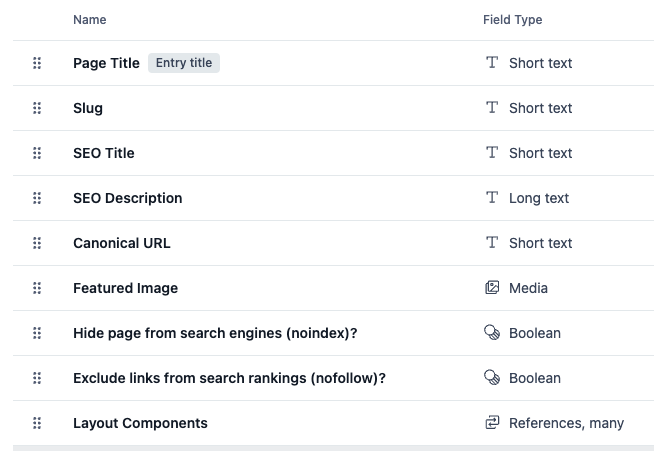Select the Layout Components field name
The width and height of the screenshot is (654, 451).
(x=140, y=423)
